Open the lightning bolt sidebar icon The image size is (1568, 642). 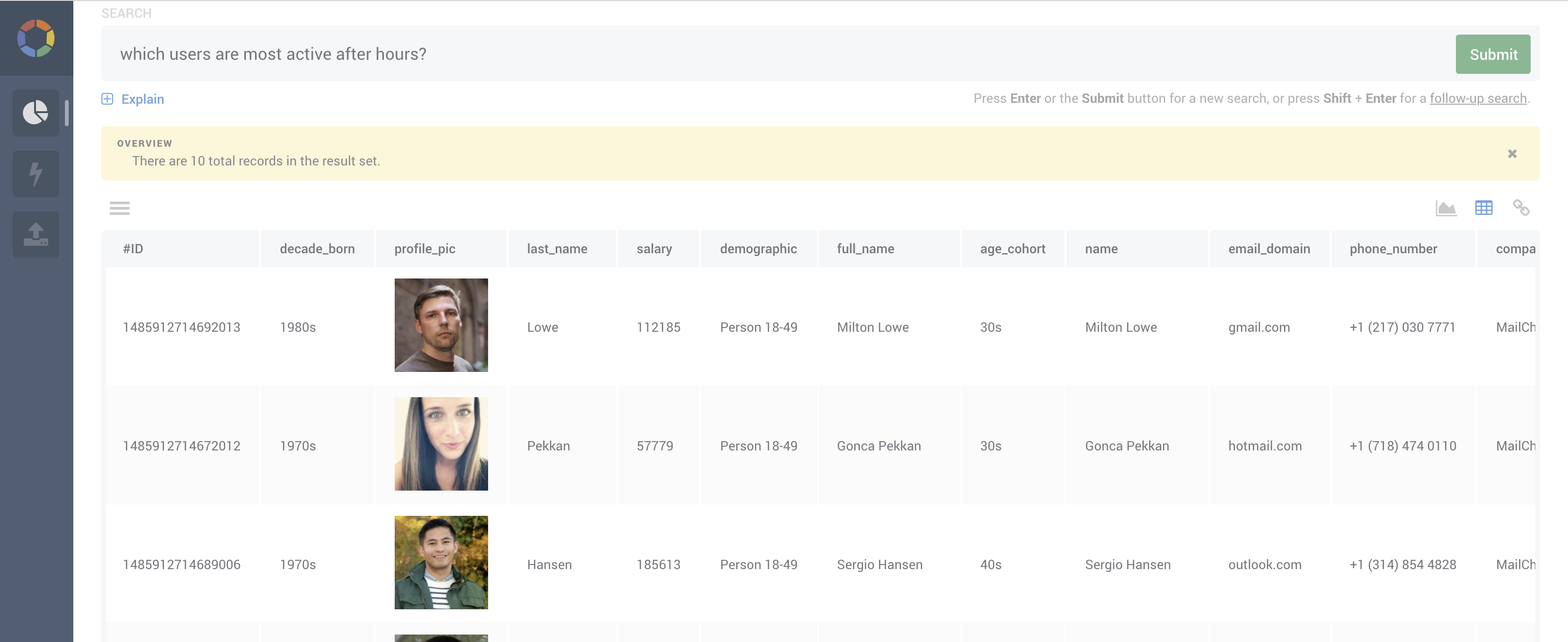36,174
